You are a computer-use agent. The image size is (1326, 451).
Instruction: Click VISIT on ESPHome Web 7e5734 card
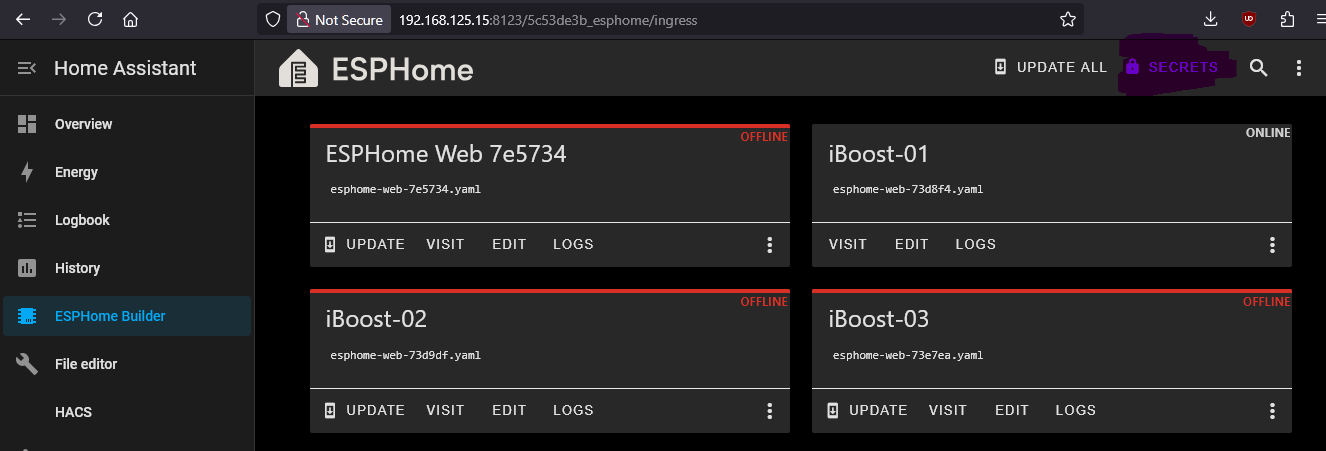point(445,244)
